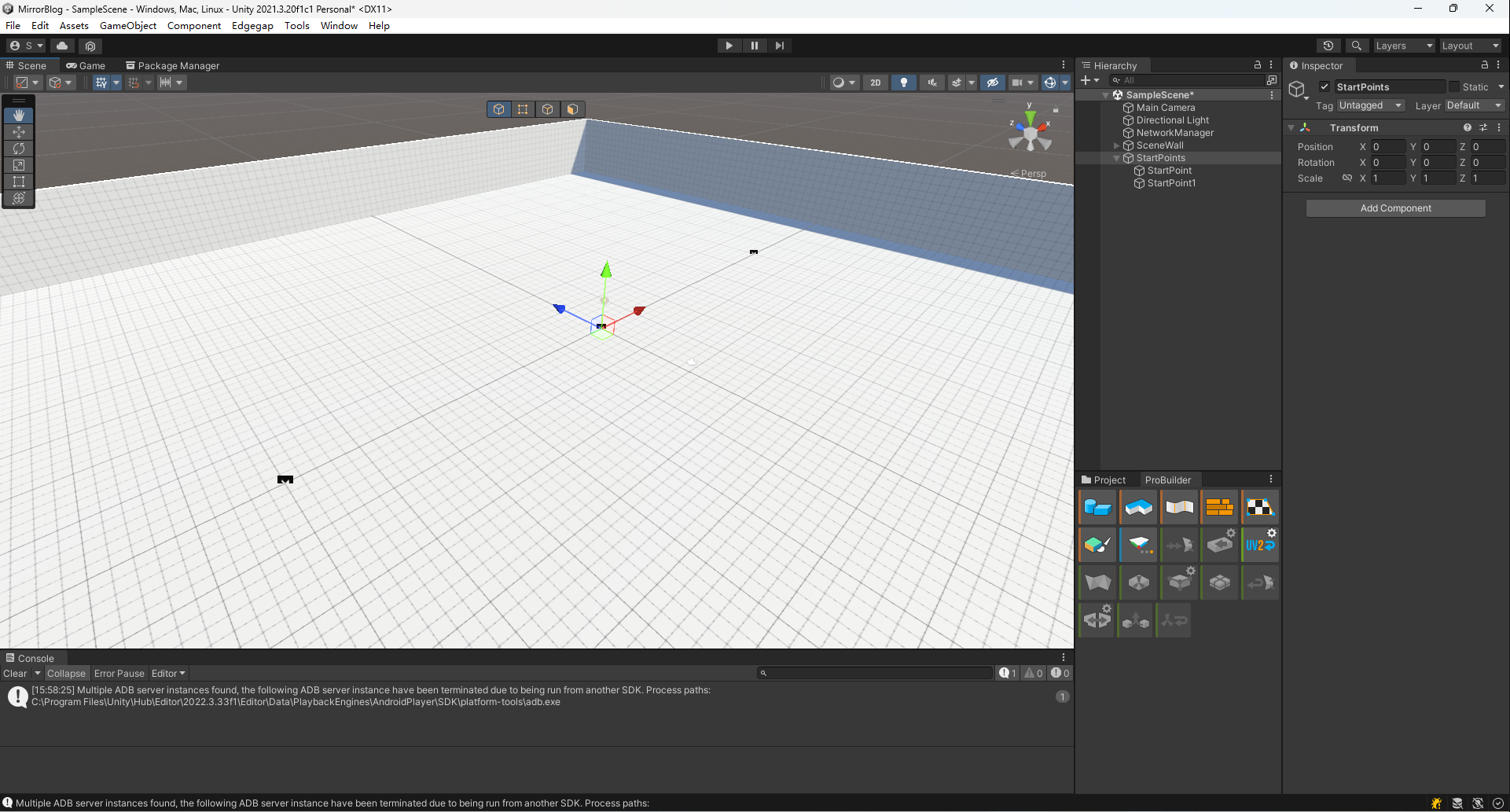Open the GameObject menu
This screenshot has height=812, width=1510.
pyautogui.click(x=128, y=26)
